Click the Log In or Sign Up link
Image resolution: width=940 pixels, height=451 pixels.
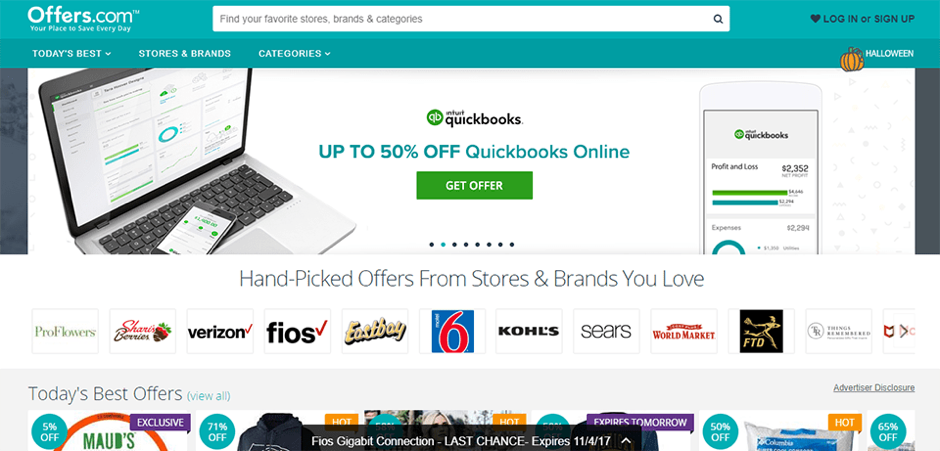pos(863,19)
